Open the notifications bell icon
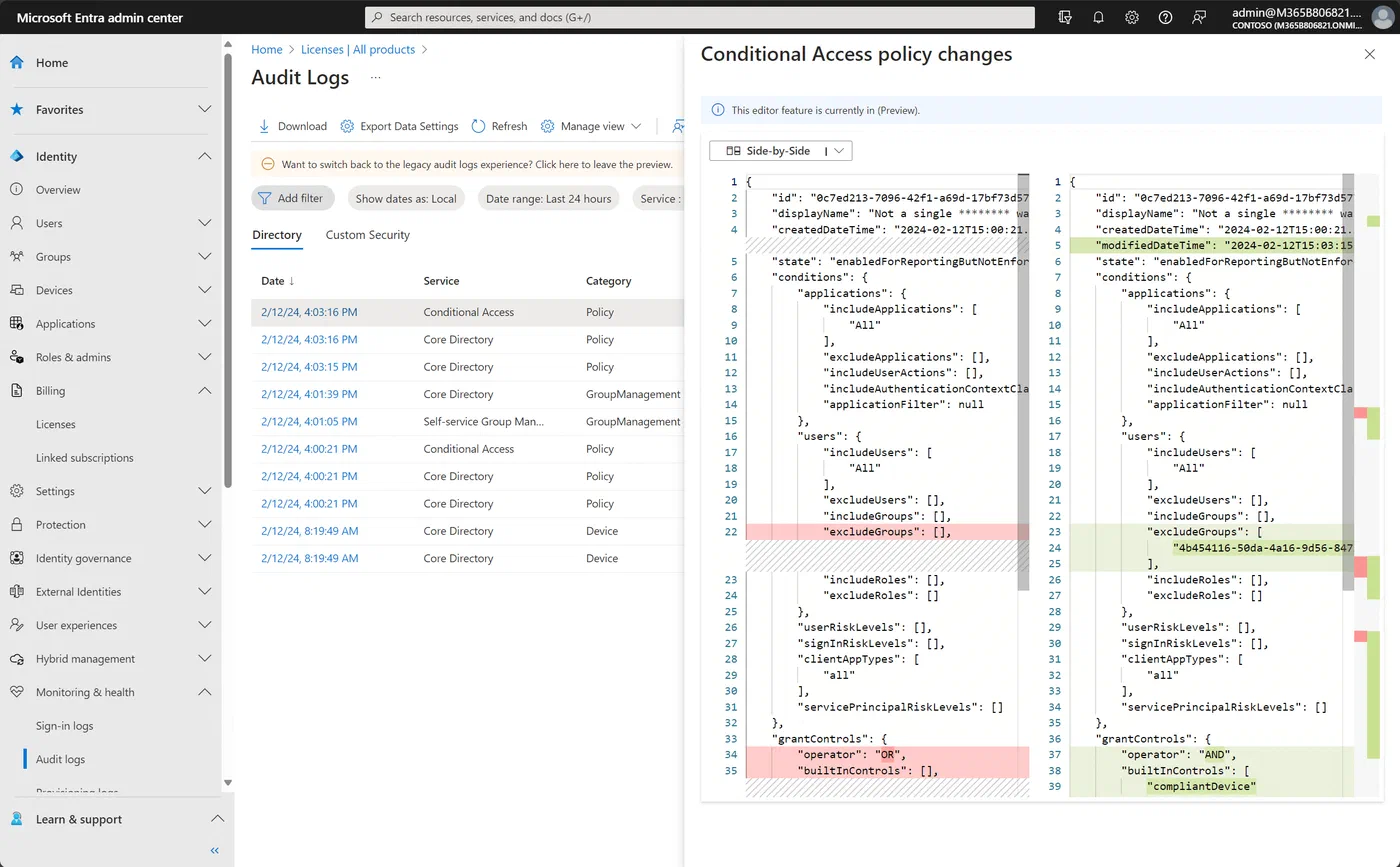This screenshot has height=867, width=1400. (1098, 17)
